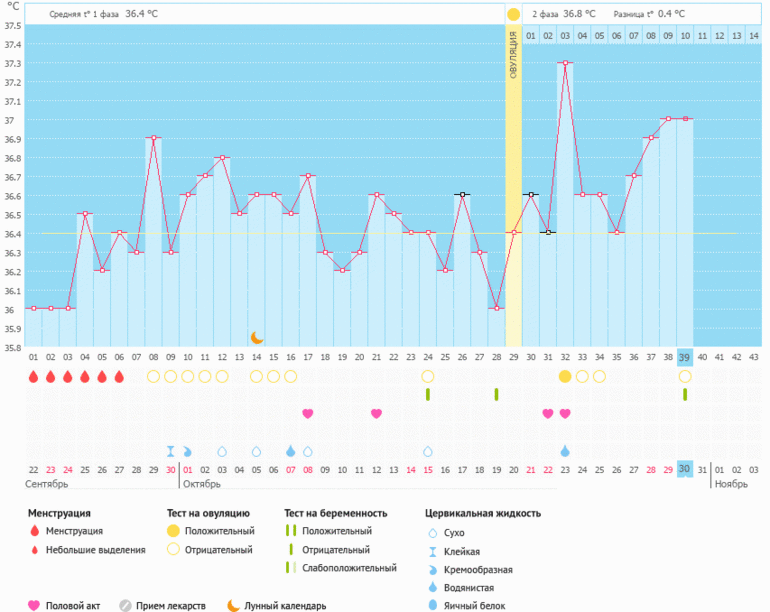
Task: Select the green pregnancy test bar on day 28
Action: 496,394
